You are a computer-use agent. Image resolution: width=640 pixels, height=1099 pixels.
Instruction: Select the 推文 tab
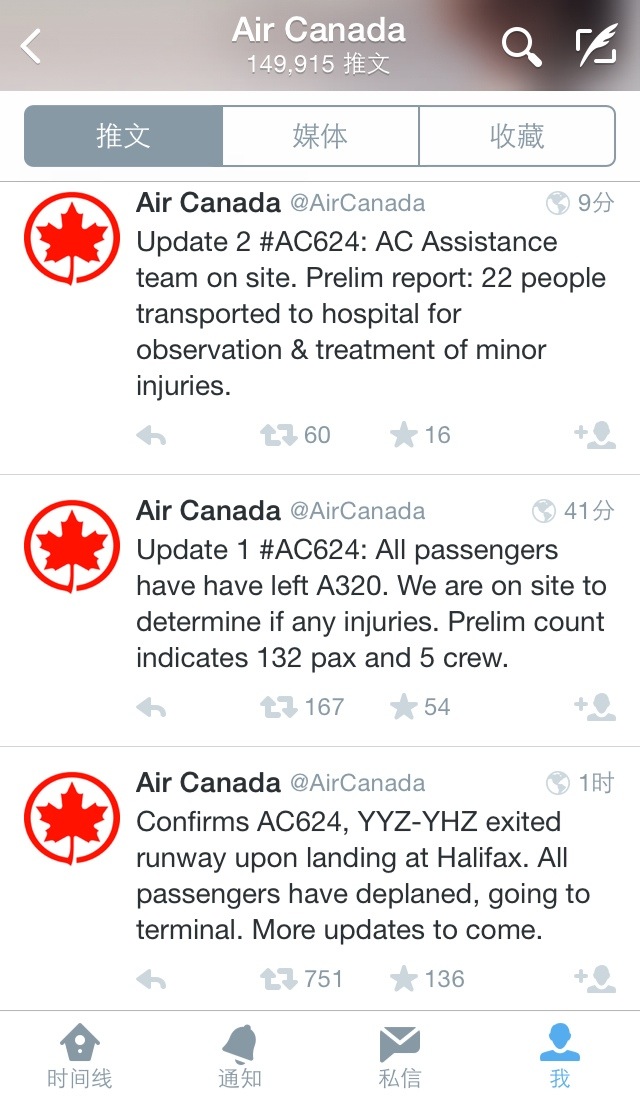tap(123, 136)
